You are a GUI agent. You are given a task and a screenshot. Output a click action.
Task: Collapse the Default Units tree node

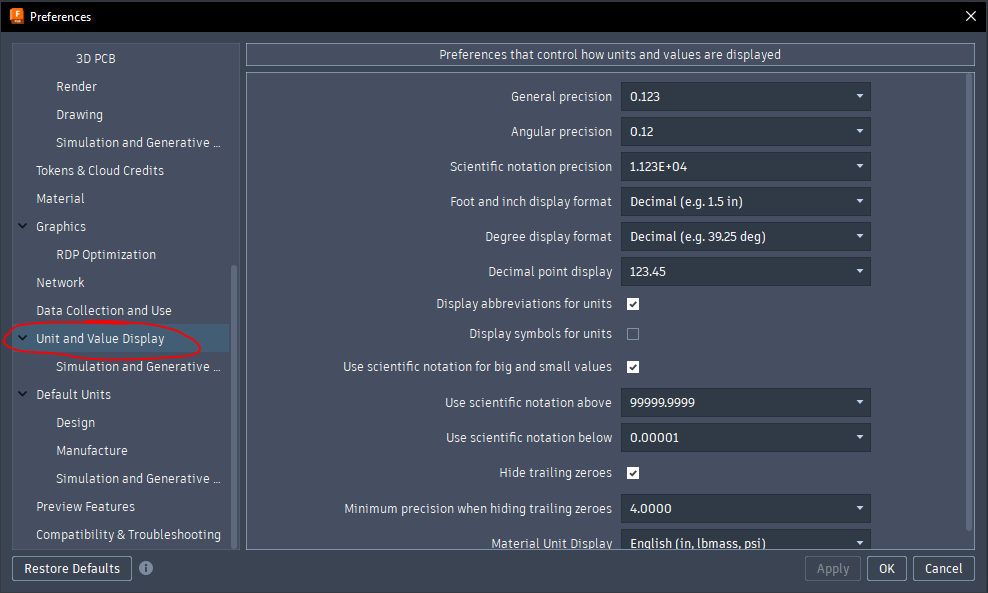tap(23, 394)
